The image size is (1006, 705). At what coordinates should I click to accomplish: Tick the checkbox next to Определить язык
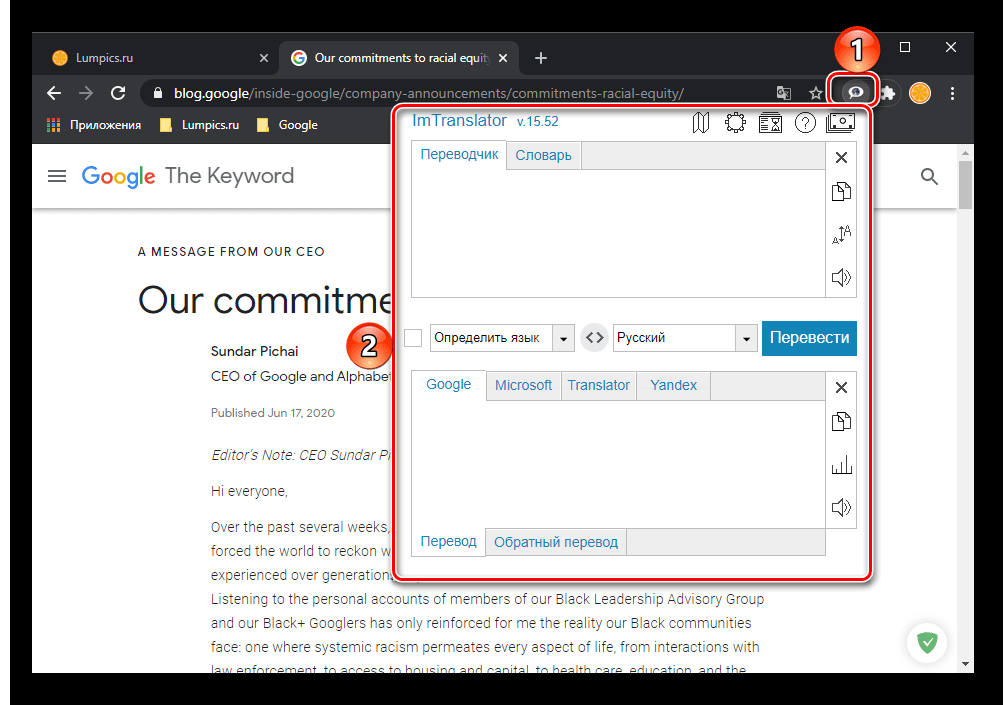pos(413,337)
